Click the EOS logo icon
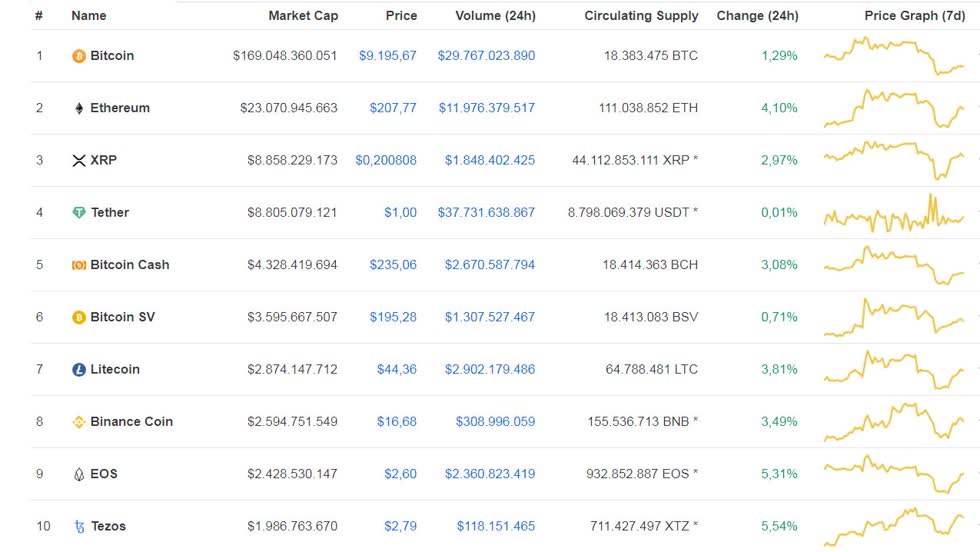This screenshot has height=552, width=980. [79, 474]
